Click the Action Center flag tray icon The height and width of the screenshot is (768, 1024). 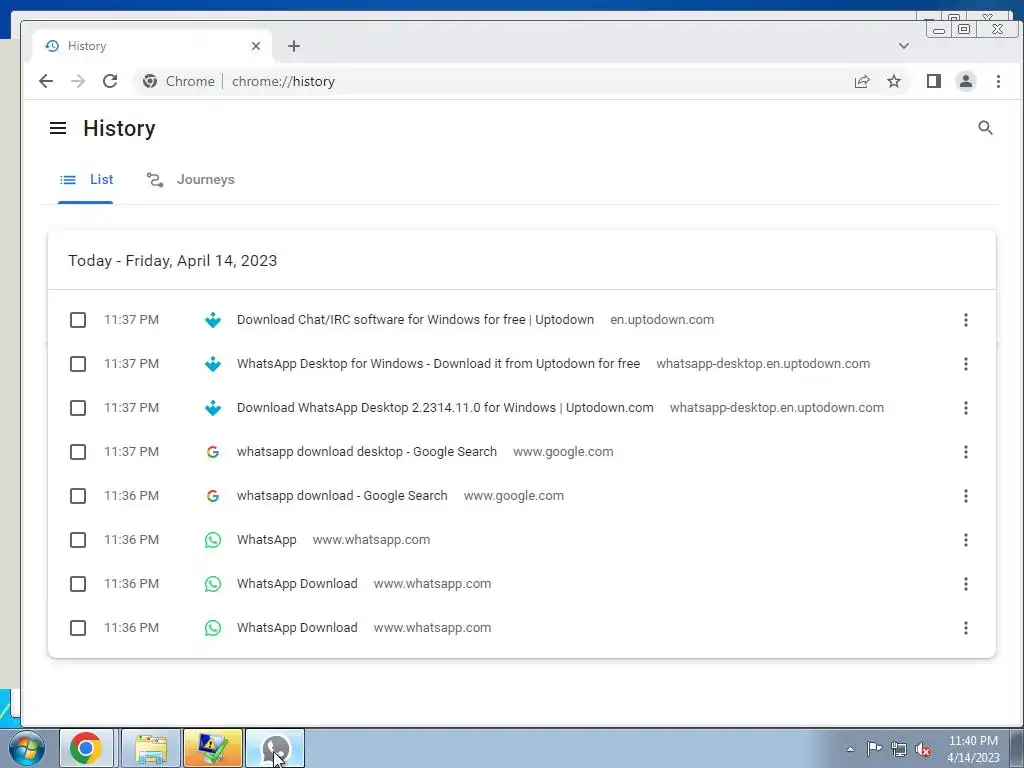(874, 749)
